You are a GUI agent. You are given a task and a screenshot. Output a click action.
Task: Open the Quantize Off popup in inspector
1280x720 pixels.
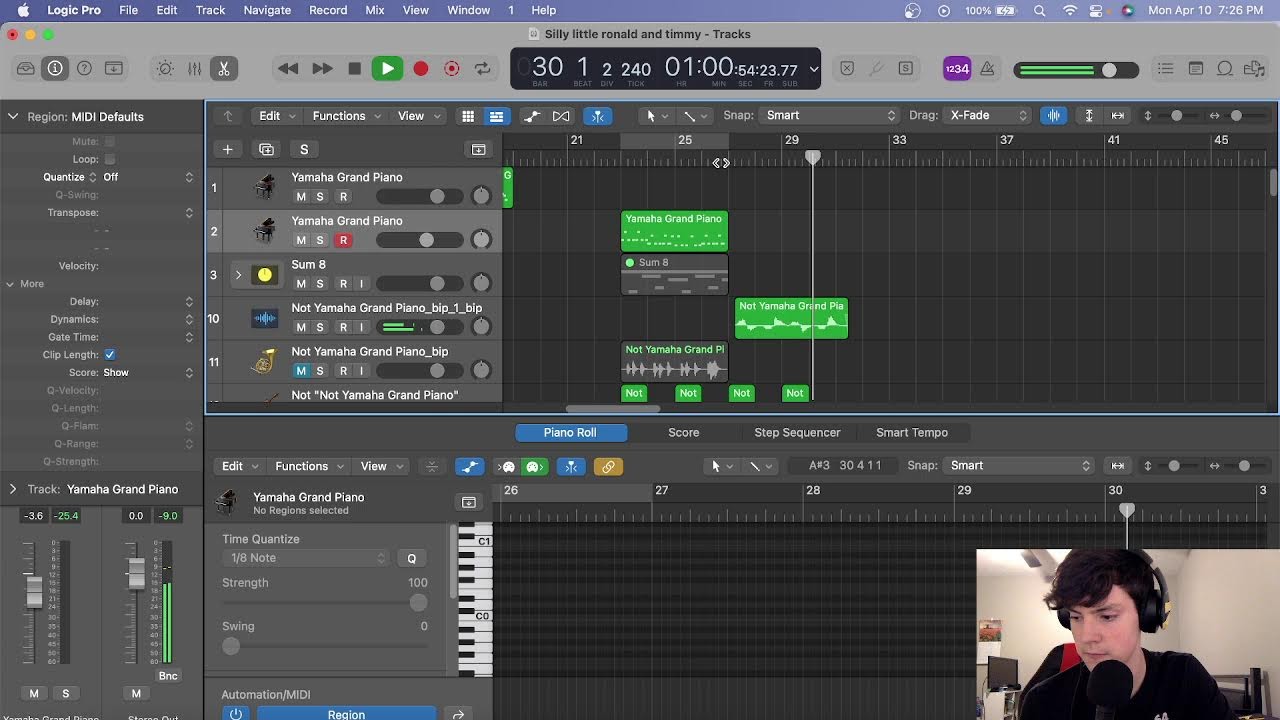coord(148,177)
